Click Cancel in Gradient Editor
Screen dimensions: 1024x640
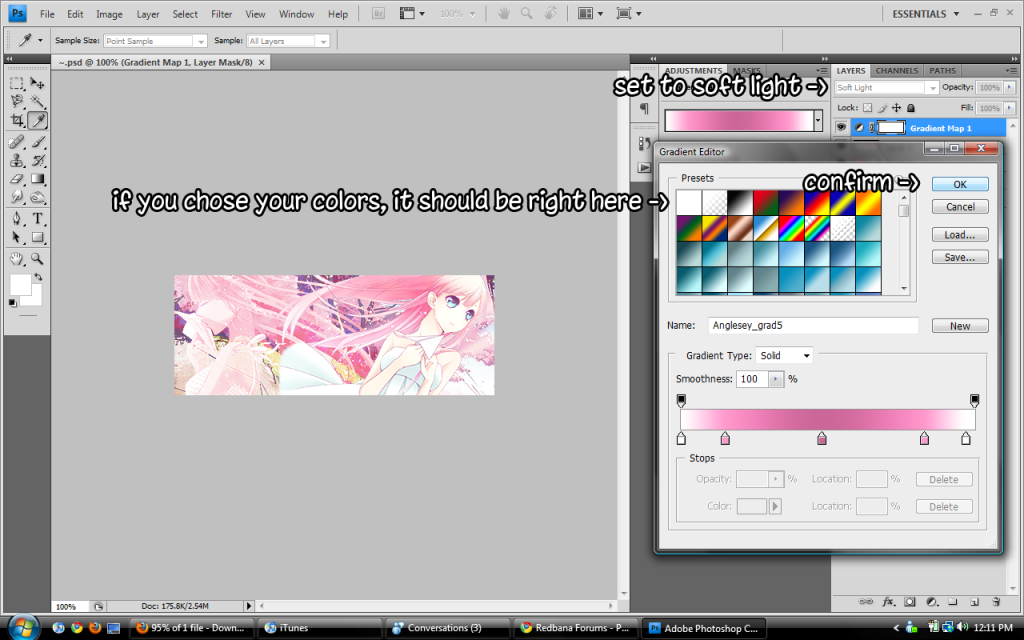coord(960,206)
